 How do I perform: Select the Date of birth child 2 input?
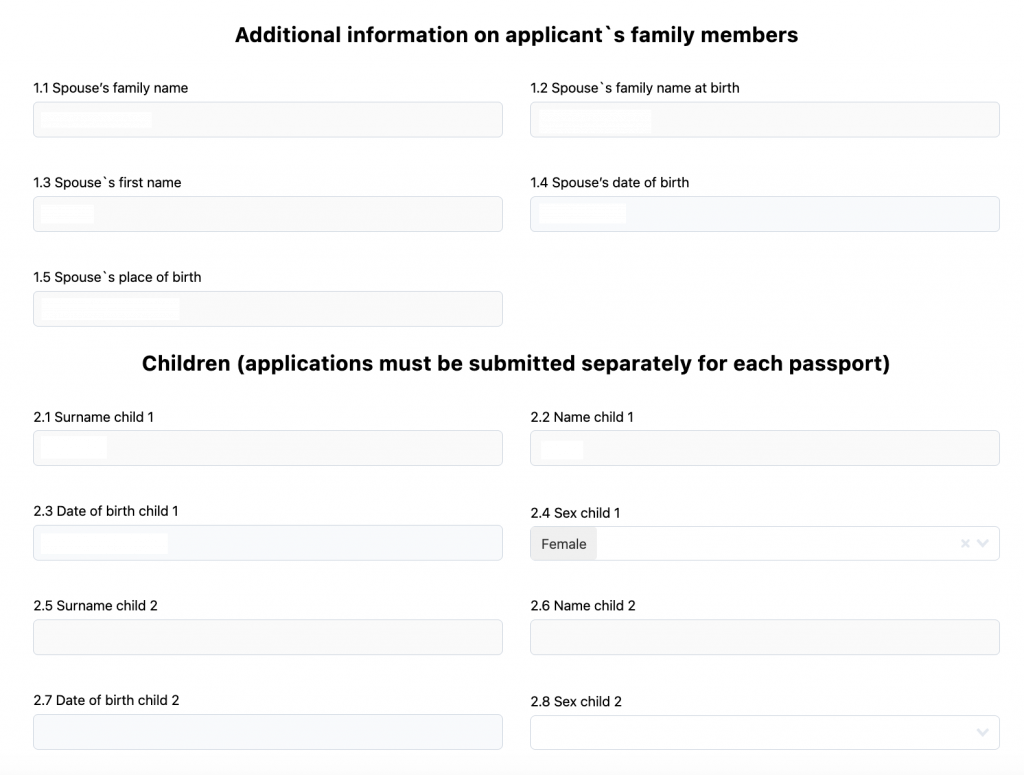[x=268, y=732]
